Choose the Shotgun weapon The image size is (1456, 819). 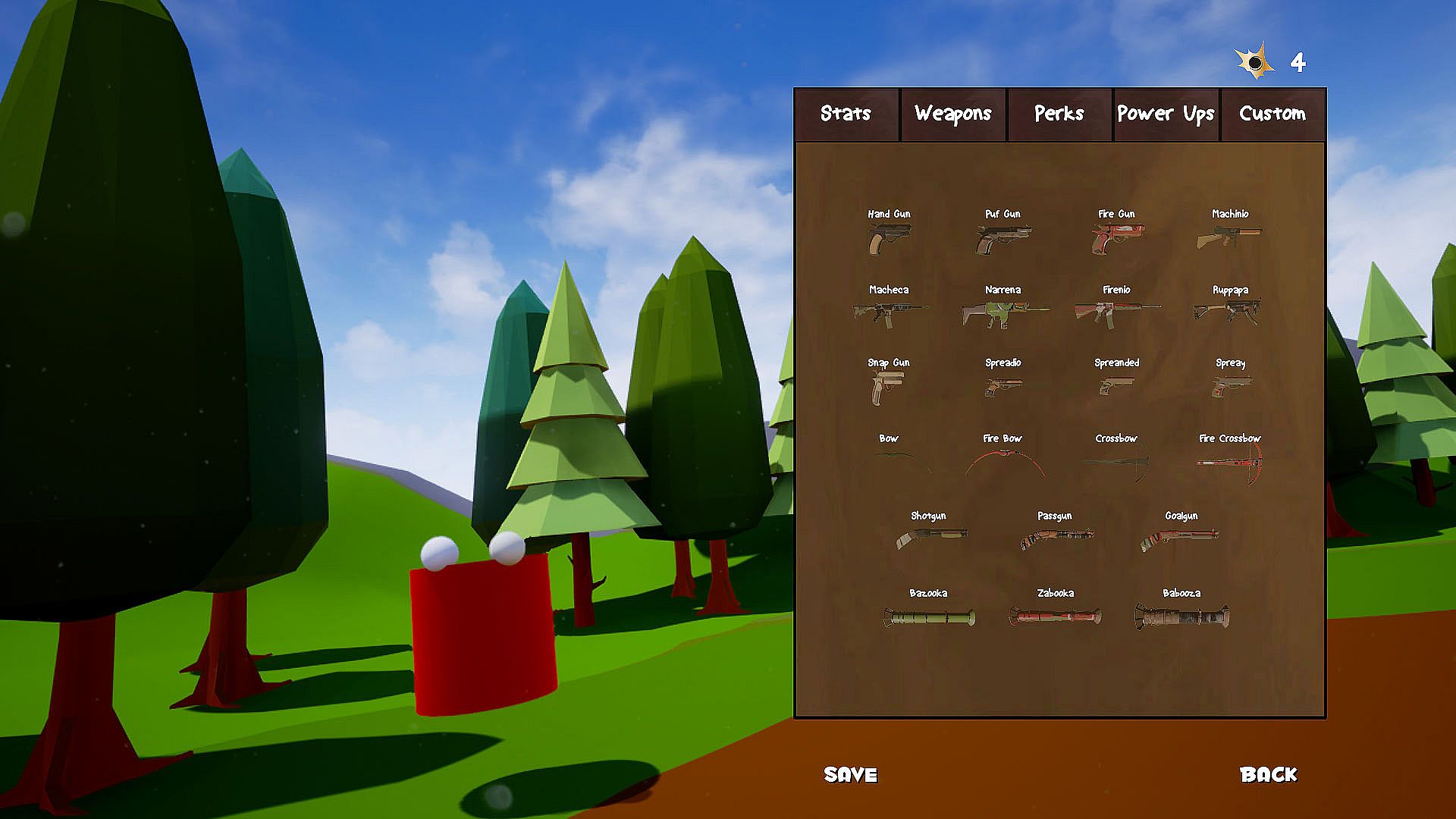929,538
